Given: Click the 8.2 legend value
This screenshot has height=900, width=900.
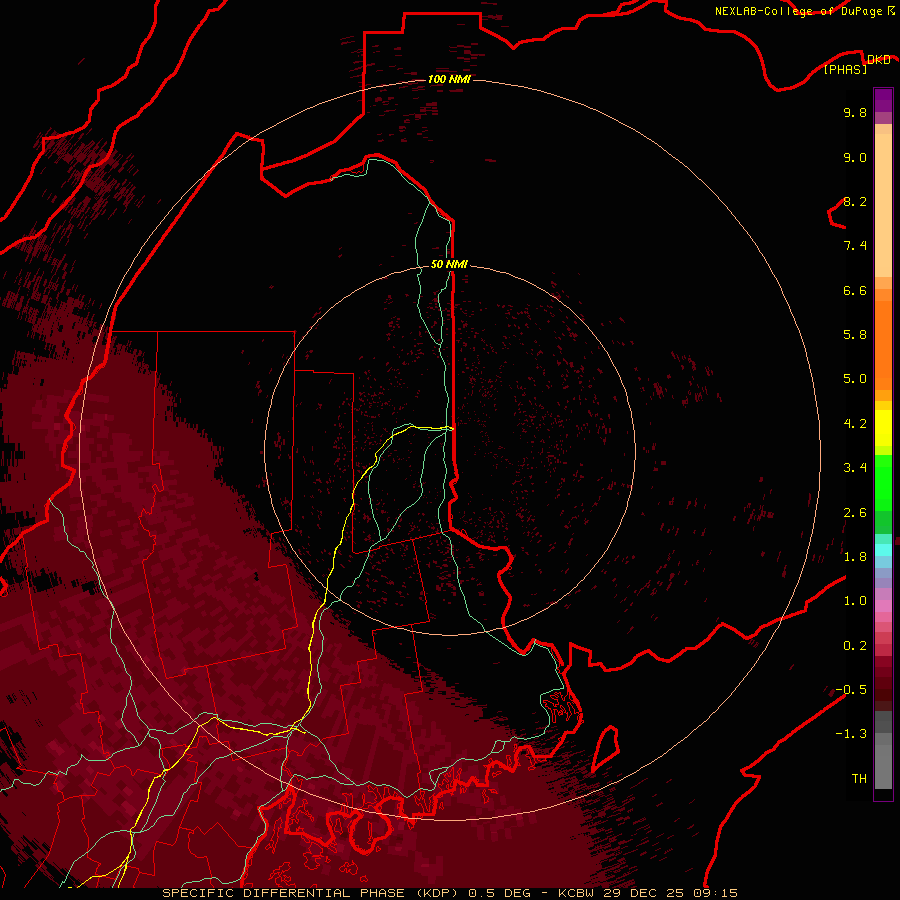Looking at the screenshot, I should point(855,201).
